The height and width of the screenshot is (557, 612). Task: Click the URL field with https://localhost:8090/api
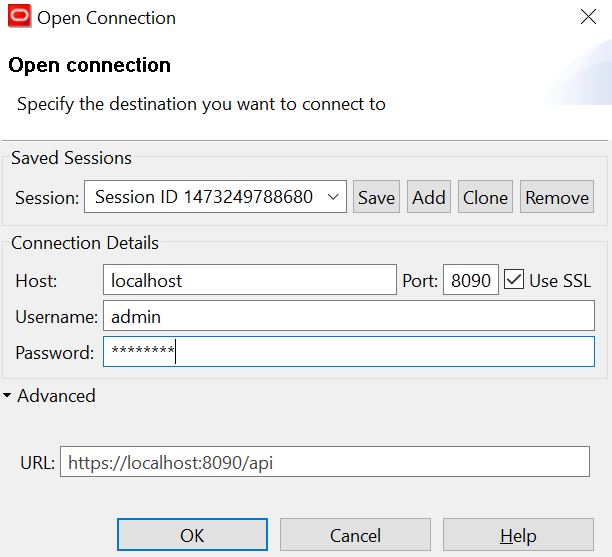coord(325,462)
